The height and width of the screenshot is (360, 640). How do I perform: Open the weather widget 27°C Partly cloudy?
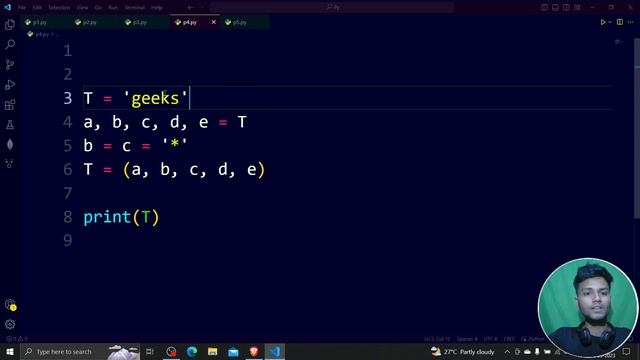463,351
